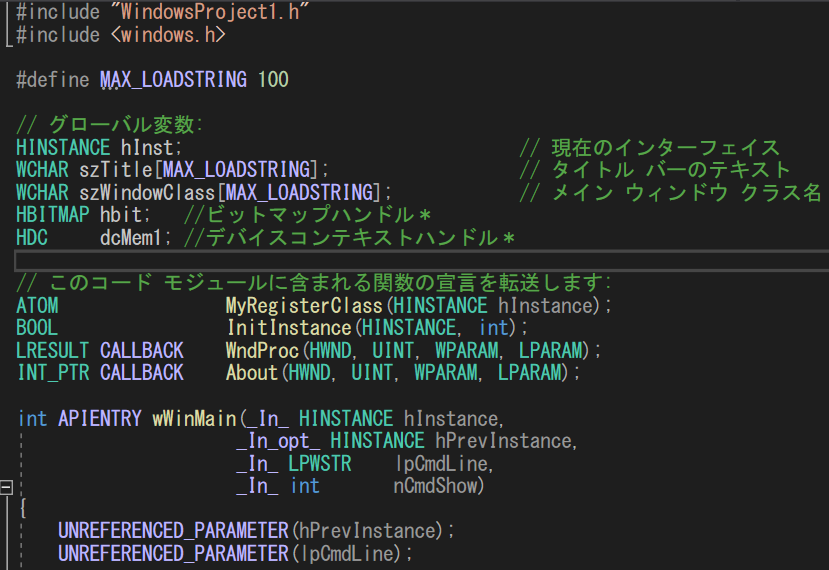Click the number 100 in the define
Viewport: 829px width, 570px height.
[273, 80]
